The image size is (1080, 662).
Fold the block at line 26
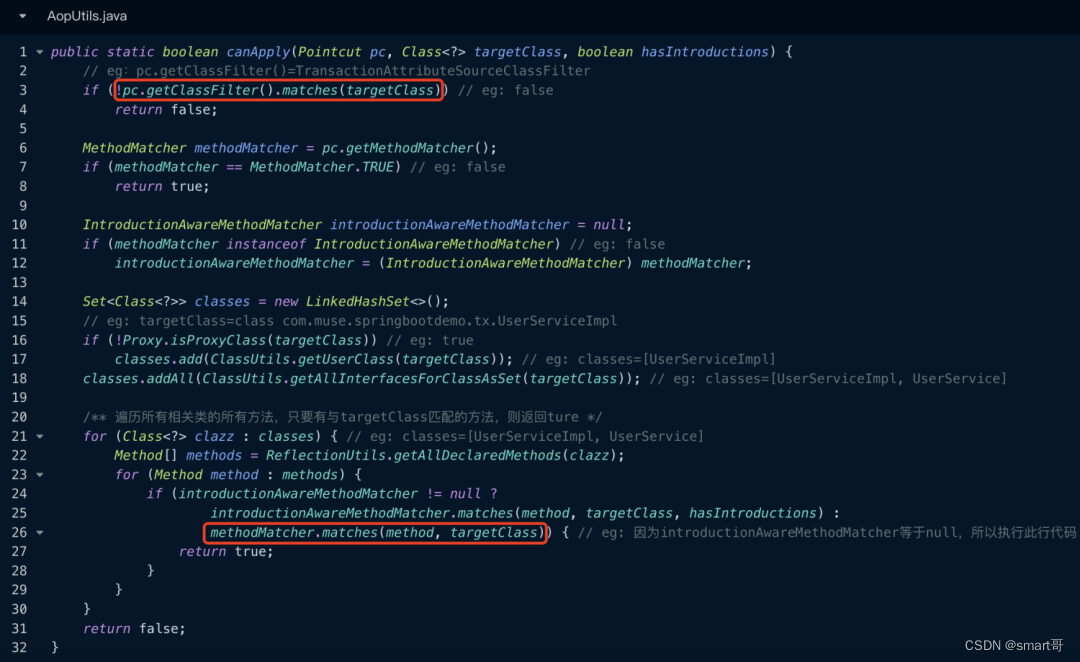click(x=40, y=532)
